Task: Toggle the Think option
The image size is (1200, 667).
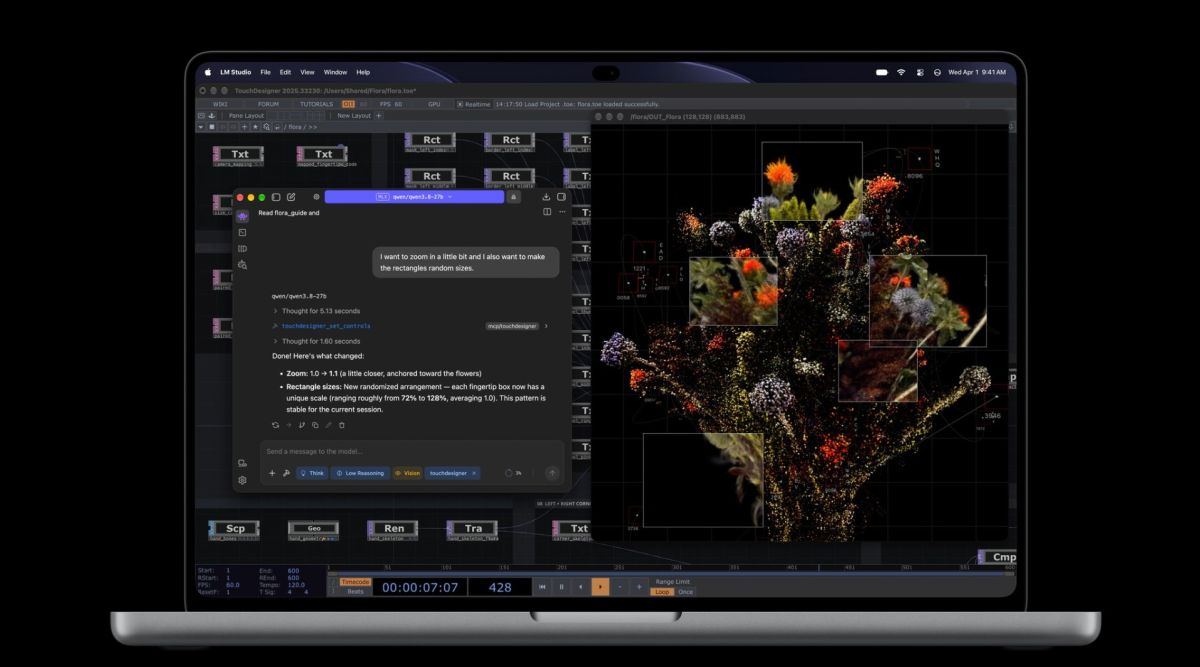Action: [x=311, y=473]
